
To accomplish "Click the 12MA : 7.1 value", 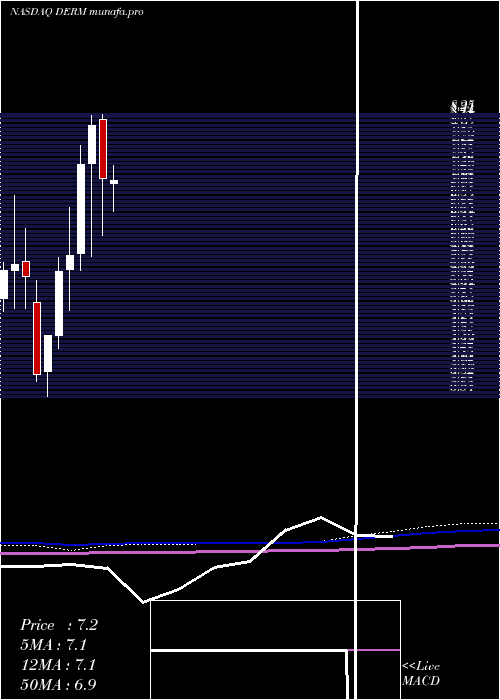I will click(58, 665).
